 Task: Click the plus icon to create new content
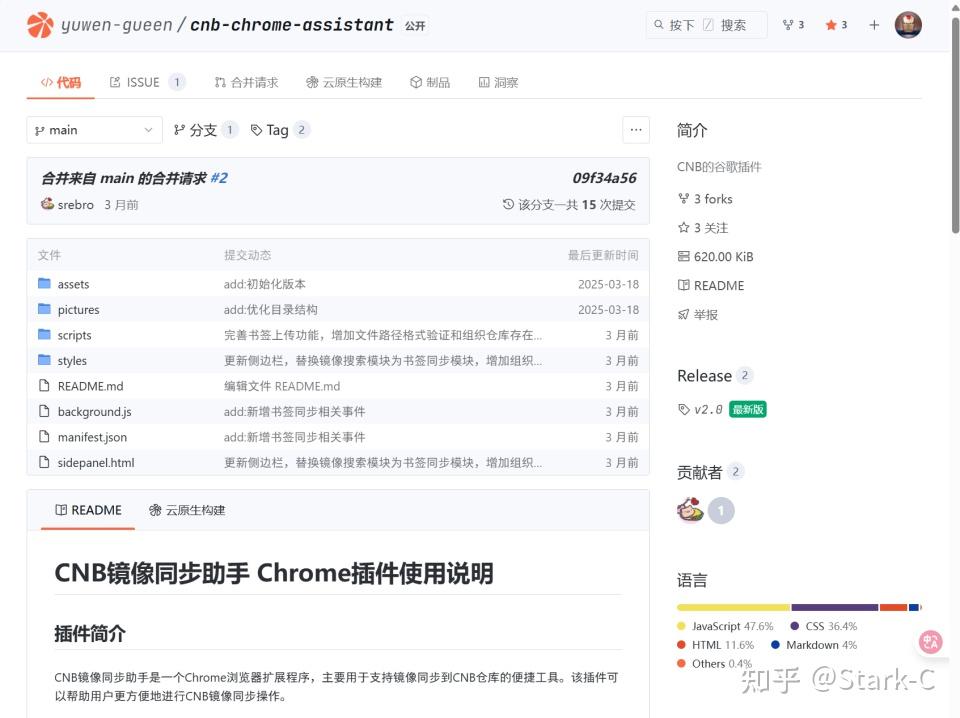click(875, 25)
